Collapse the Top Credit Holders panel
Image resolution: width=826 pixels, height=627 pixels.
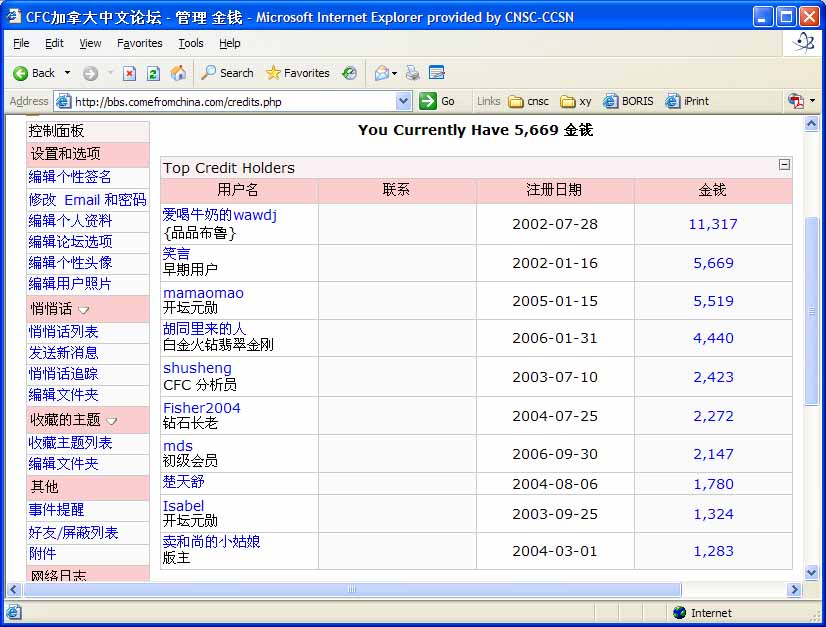point(784,165)
